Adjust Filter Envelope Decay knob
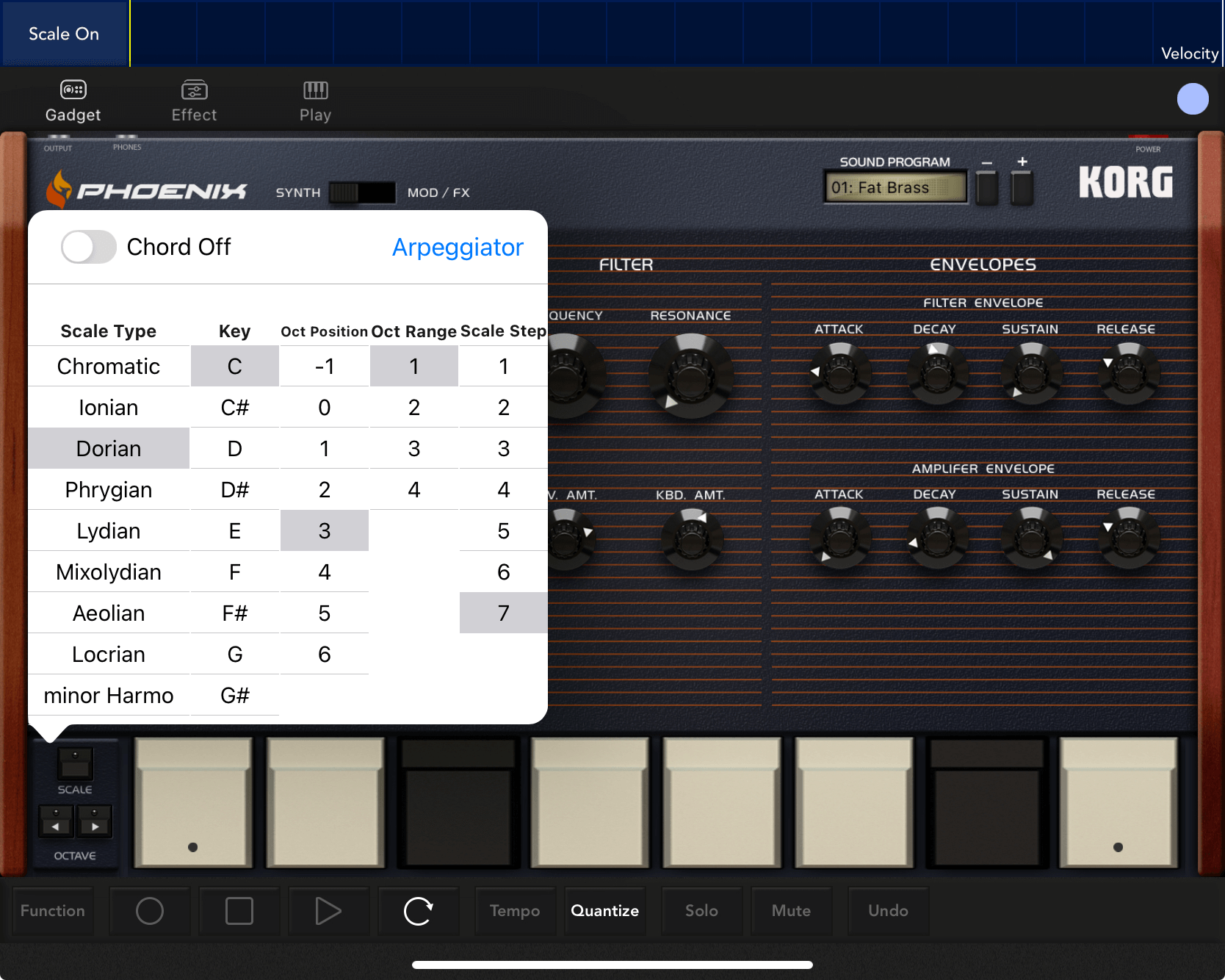1225x980 pixels. click(937, 374)
